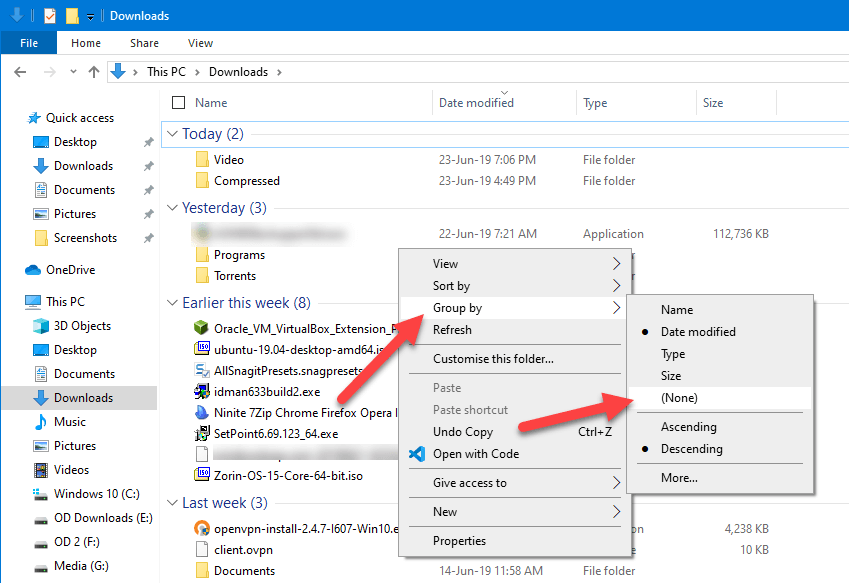This screenshot has width=849, height=583.
Task: Open the Music folder in navigation pane
Action: 70,422
